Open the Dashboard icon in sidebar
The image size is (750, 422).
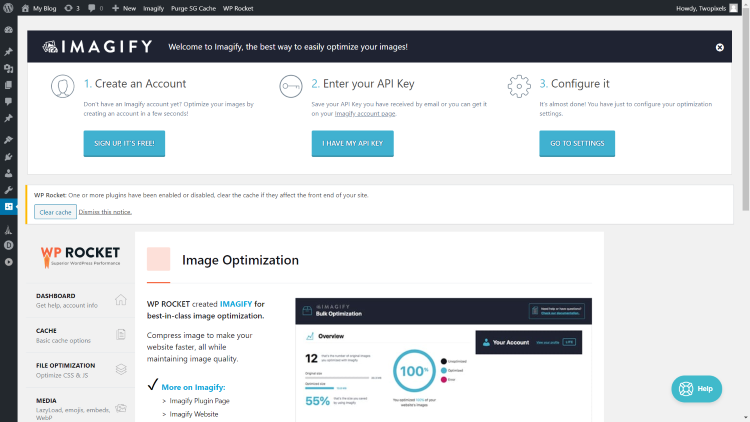coord(8,30)
